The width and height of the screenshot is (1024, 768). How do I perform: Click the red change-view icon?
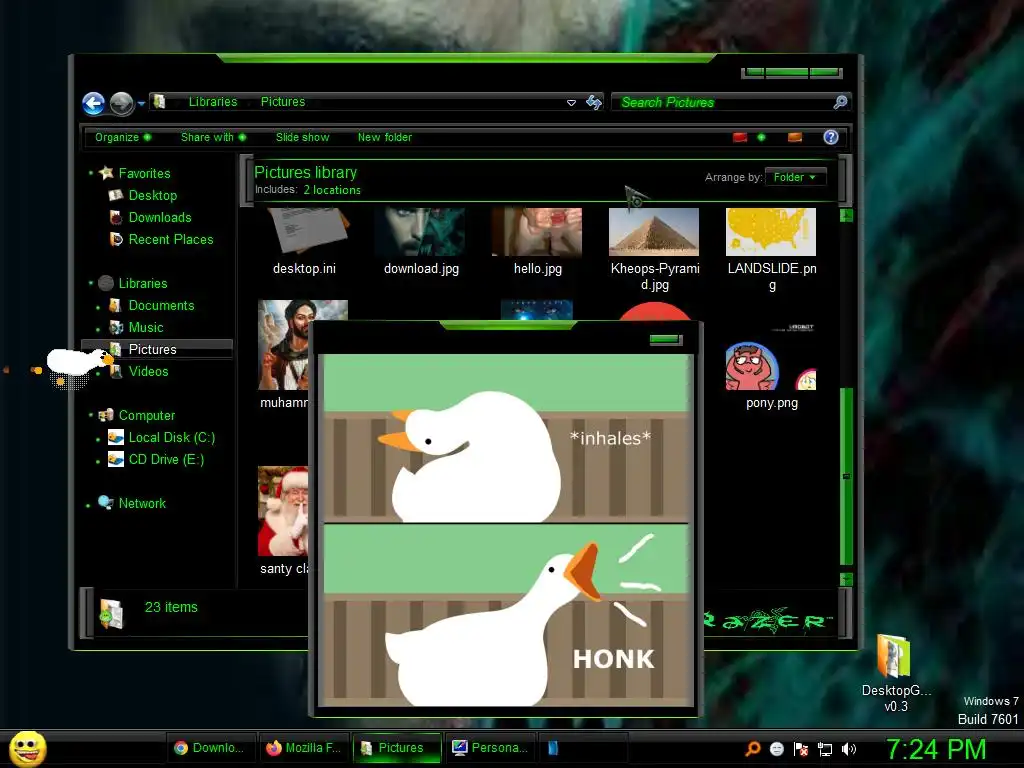(x=740, y=137)
